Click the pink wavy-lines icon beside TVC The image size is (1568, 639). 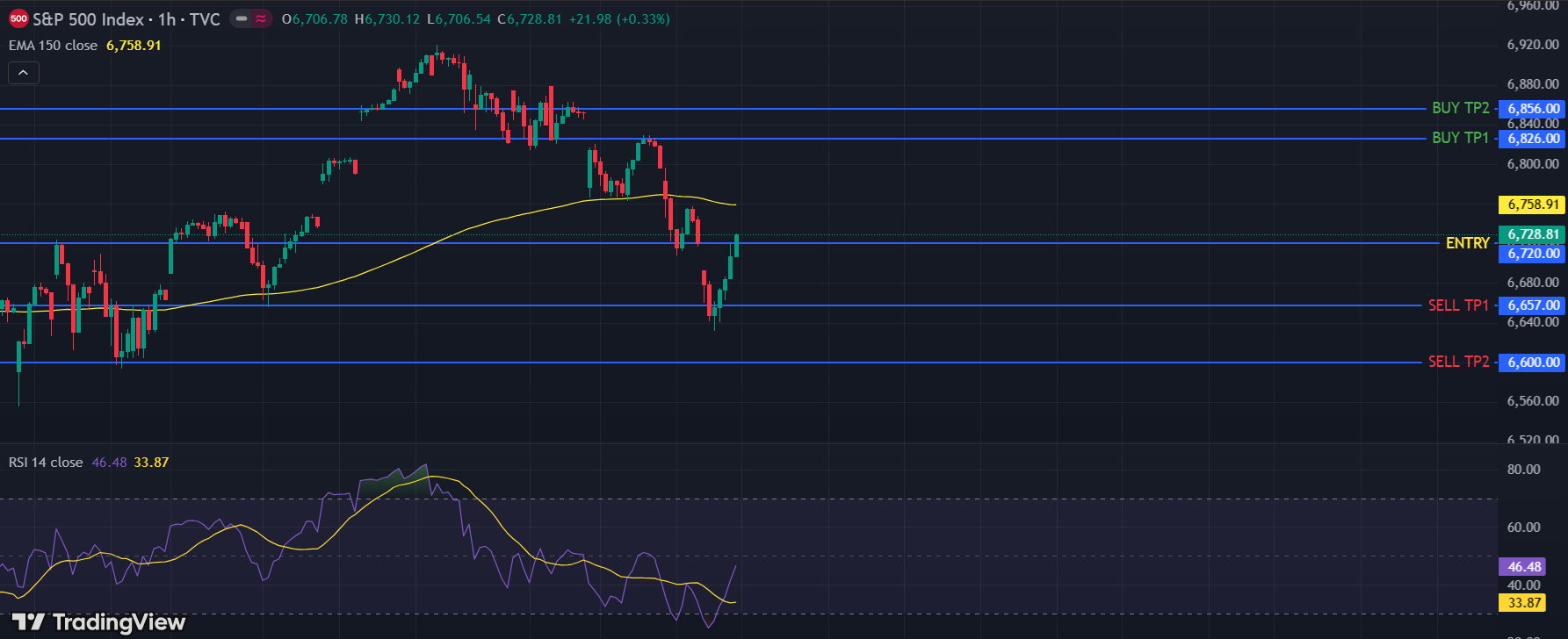pyautogui.click(x=261, y=19)
